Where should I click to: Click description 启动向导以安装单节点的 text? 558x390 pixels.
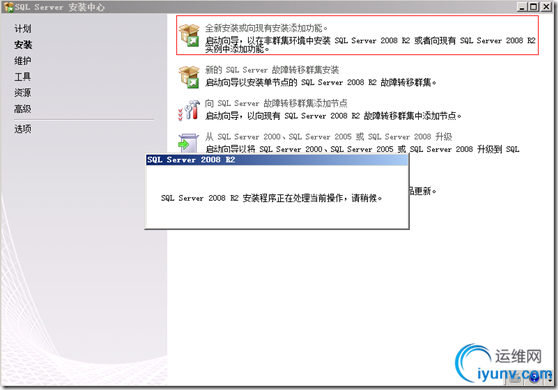pos(321,83)
